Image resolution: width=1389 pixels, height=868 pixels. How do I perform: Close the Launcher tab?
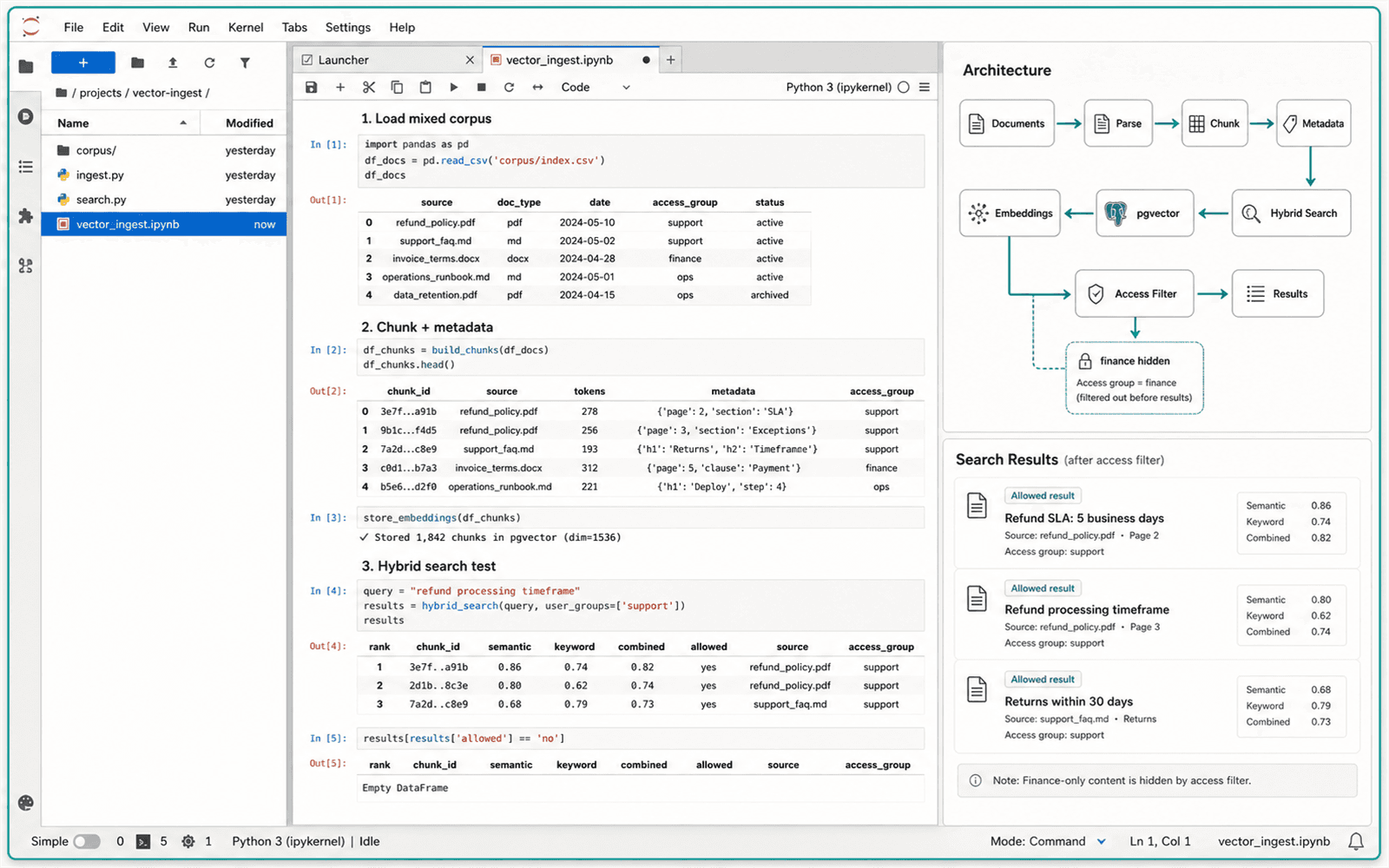click(470, 60)
